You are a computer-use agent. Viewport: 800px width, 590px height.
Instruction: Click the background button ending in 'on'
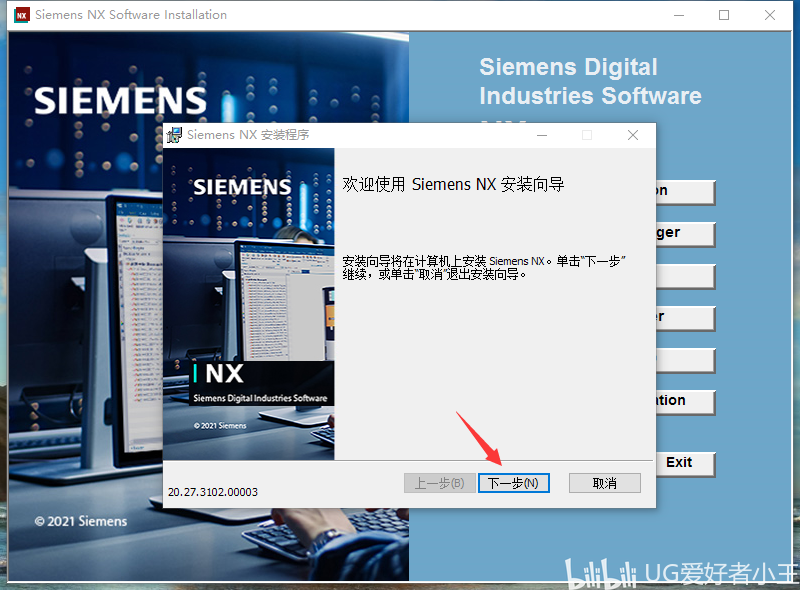(x=685, y=192)
